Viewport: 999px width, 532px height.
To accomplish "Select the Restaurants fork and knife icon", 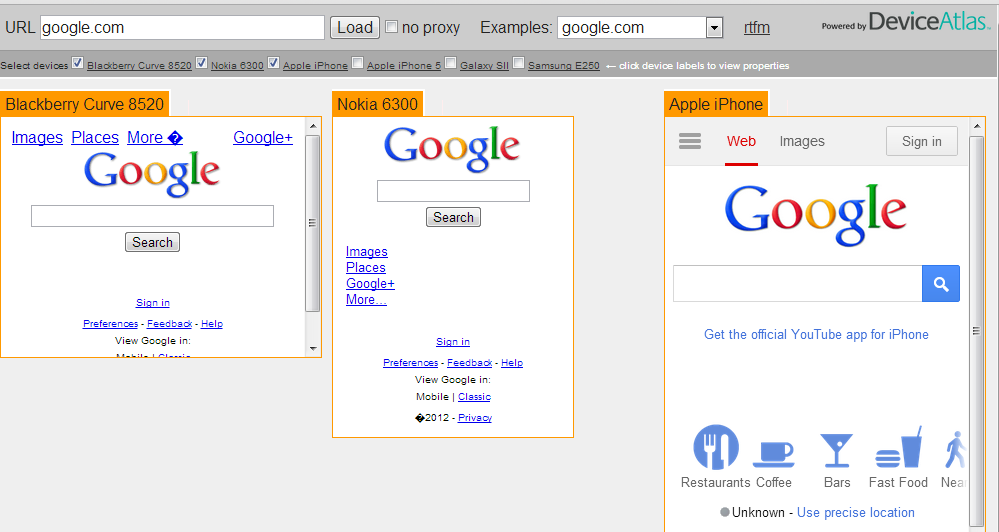I will click(715, 448).
